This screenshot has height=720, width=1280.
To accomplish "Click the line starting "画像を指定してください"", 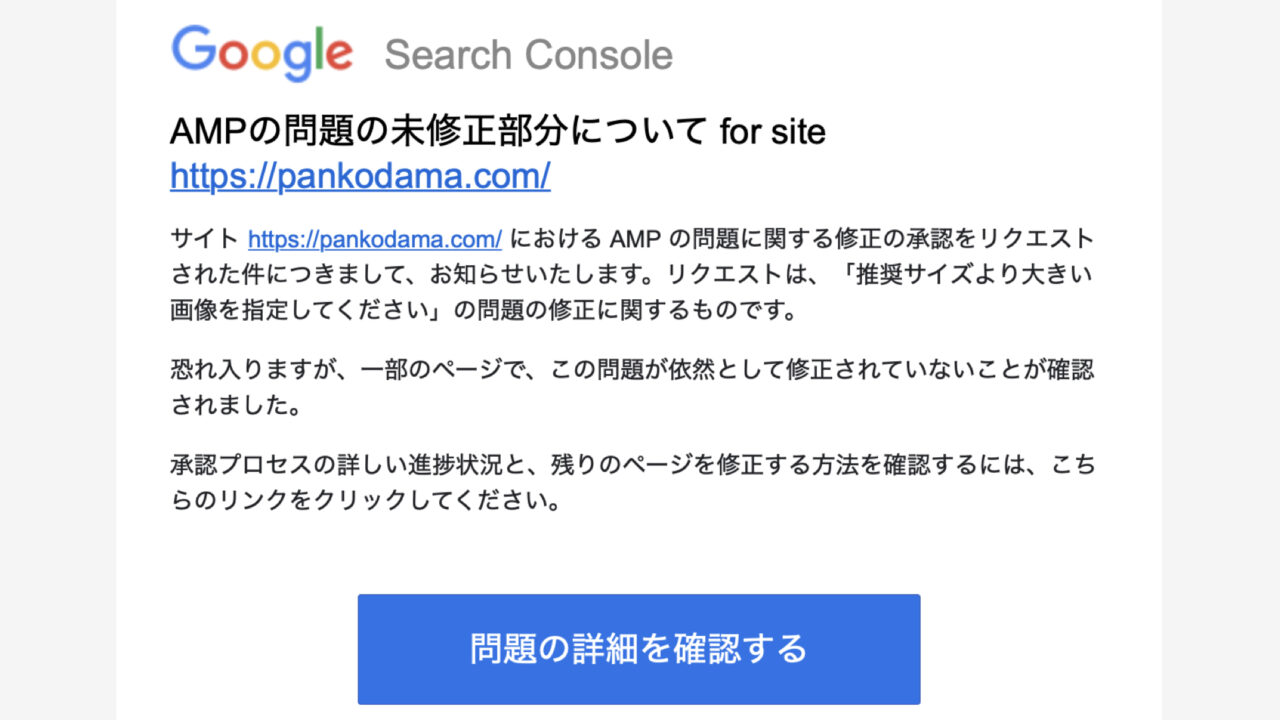I will pos(483,310).
